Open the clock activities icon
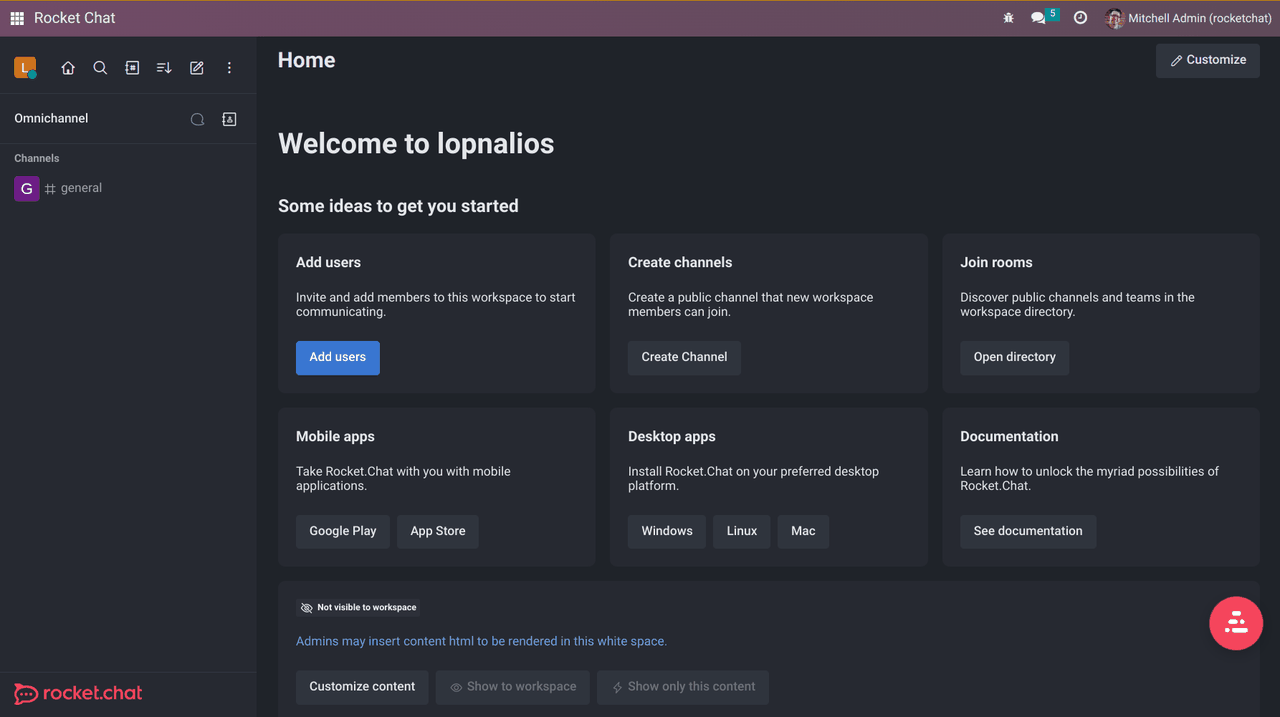The height and width of the screenshot is (717, 1280). point(1080,18)
